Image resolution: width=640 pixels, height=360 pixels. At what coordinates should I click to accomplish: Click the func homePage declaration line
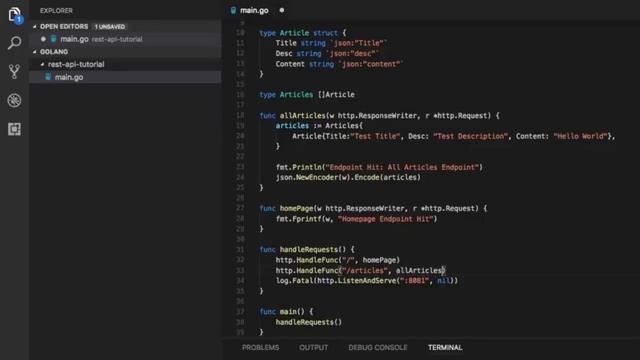click(x=373, y=209)
